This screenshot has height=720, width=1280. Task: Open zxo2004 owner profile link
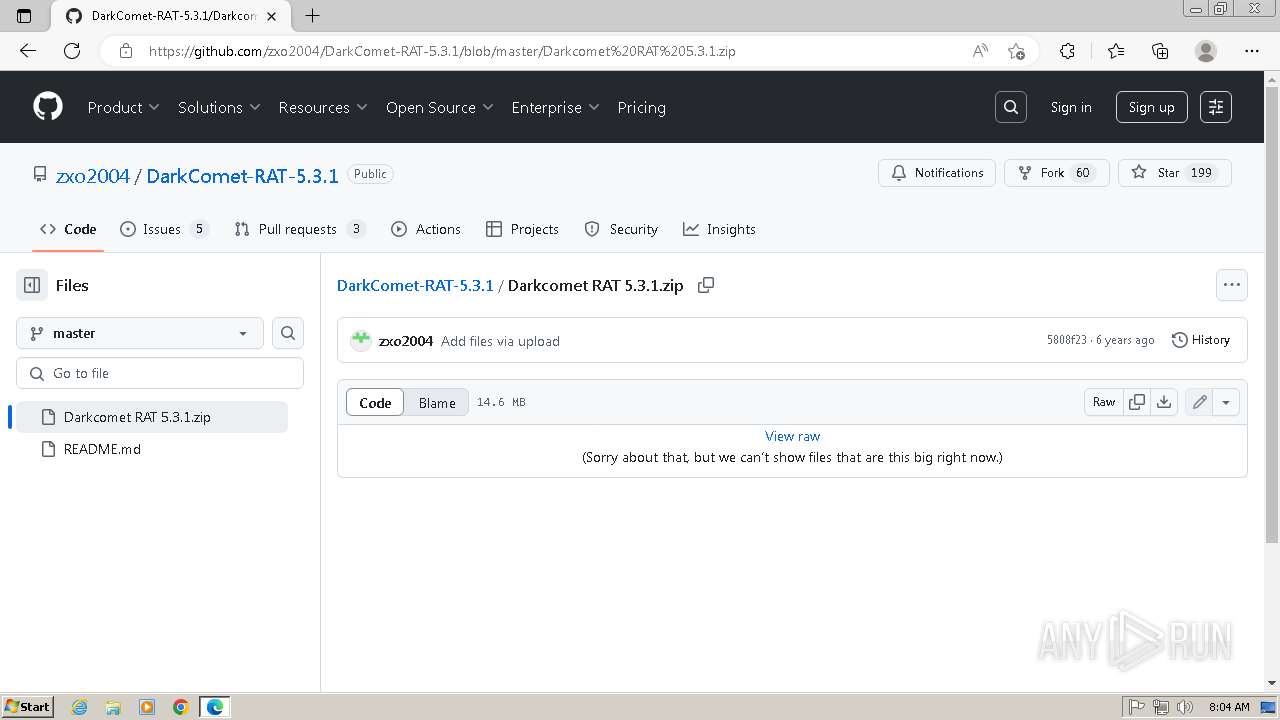93,176
